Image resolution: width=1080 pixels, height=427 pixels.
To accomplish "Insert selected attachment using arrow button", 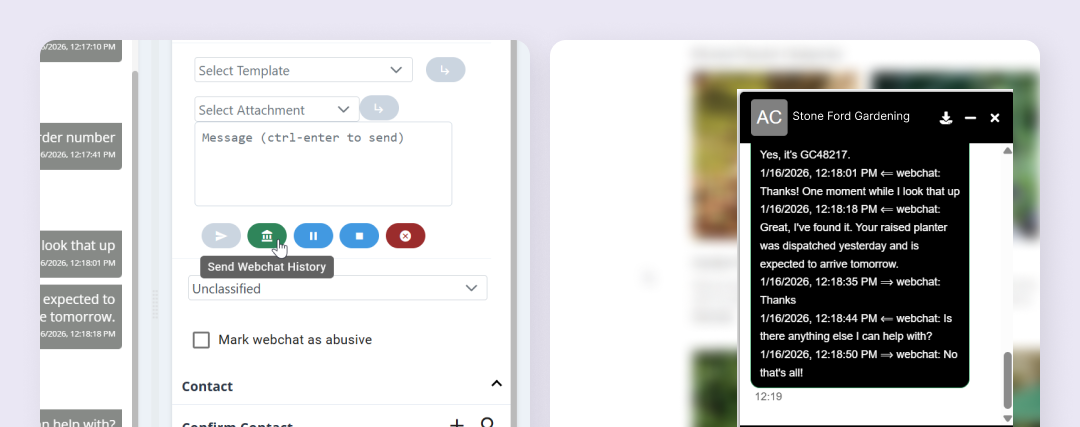I will [x=379, y=107].
